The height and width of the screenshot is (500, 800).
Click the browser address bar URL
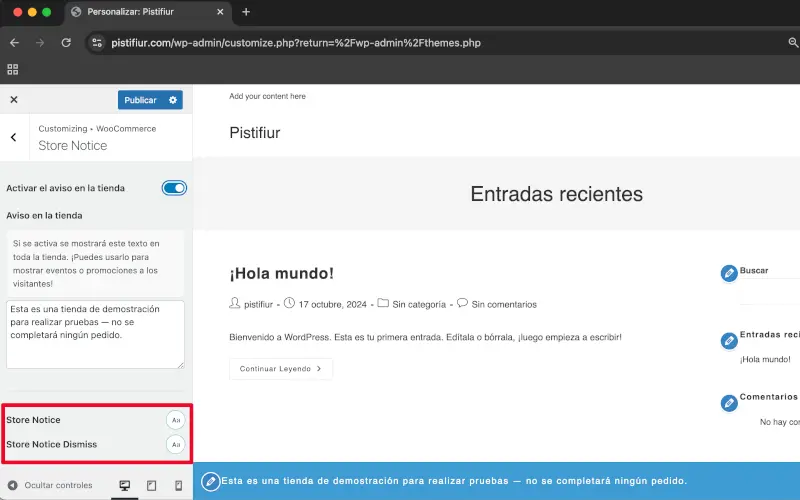tap(296, 43)
